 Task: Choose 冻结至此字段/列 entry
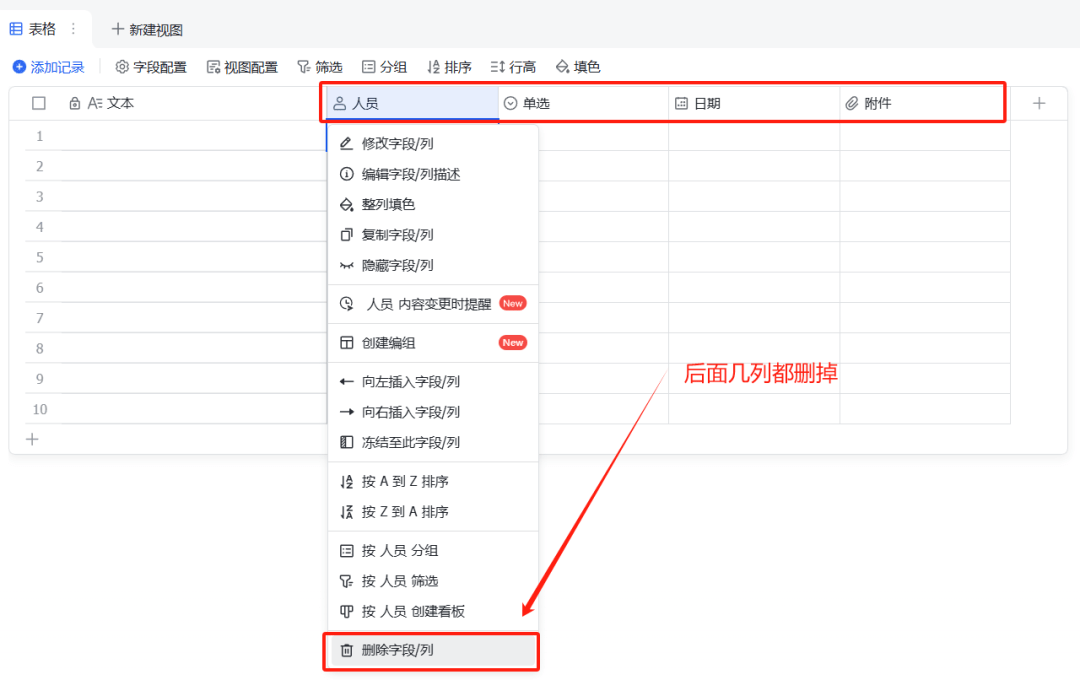pos(433,442)
